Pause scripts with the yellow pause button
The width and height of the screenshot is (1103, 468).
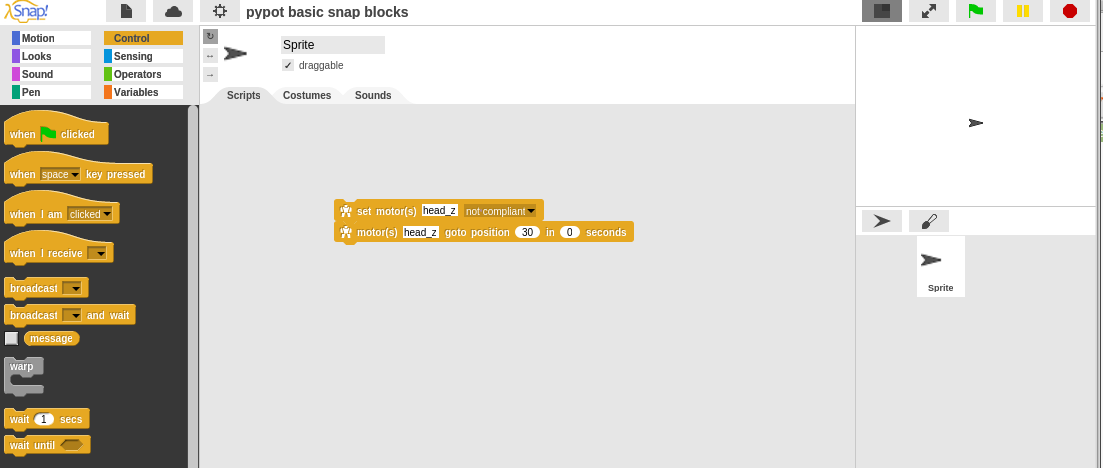tap(1023, 11)
